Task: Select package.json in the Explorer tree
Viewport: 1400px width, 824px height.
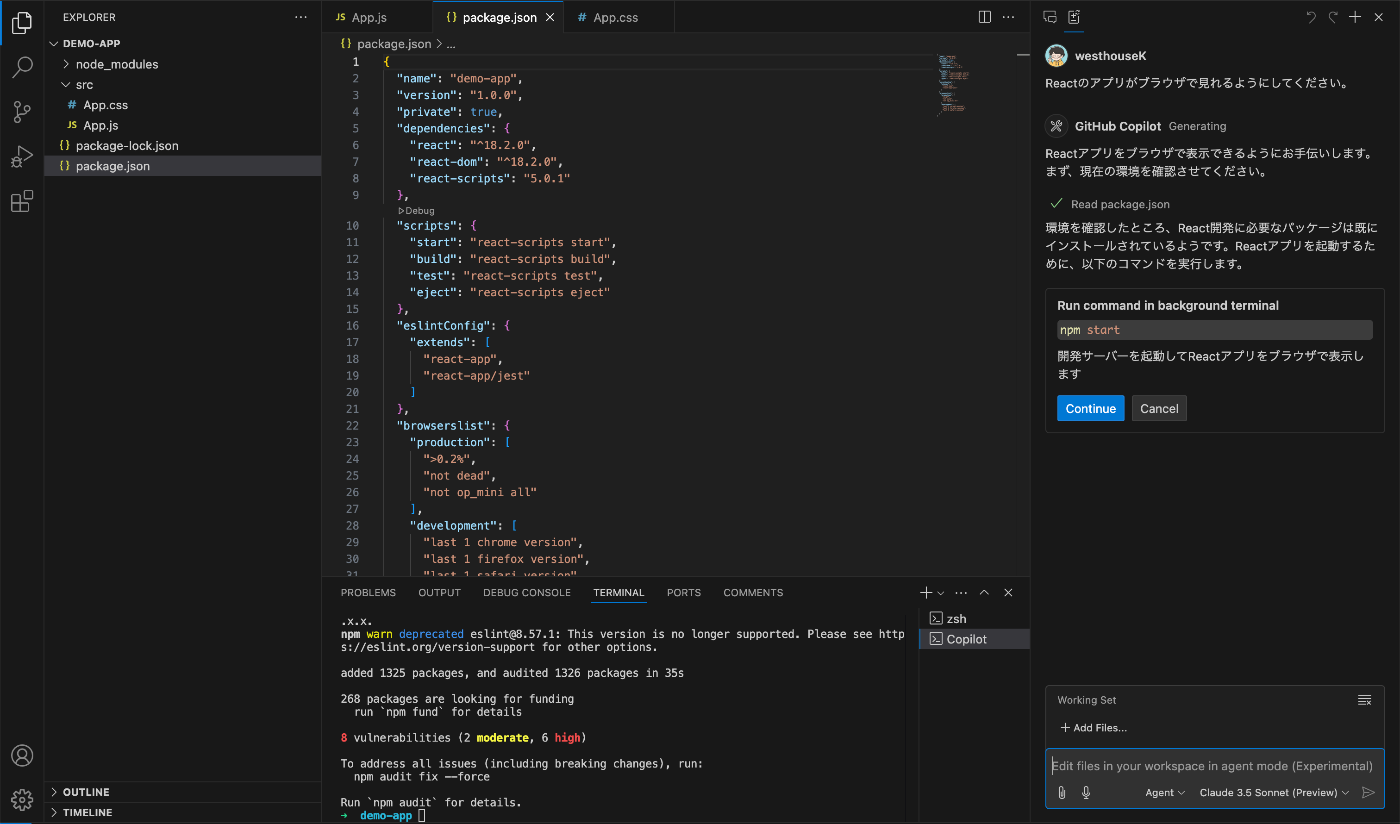Action: coord(183,166)
